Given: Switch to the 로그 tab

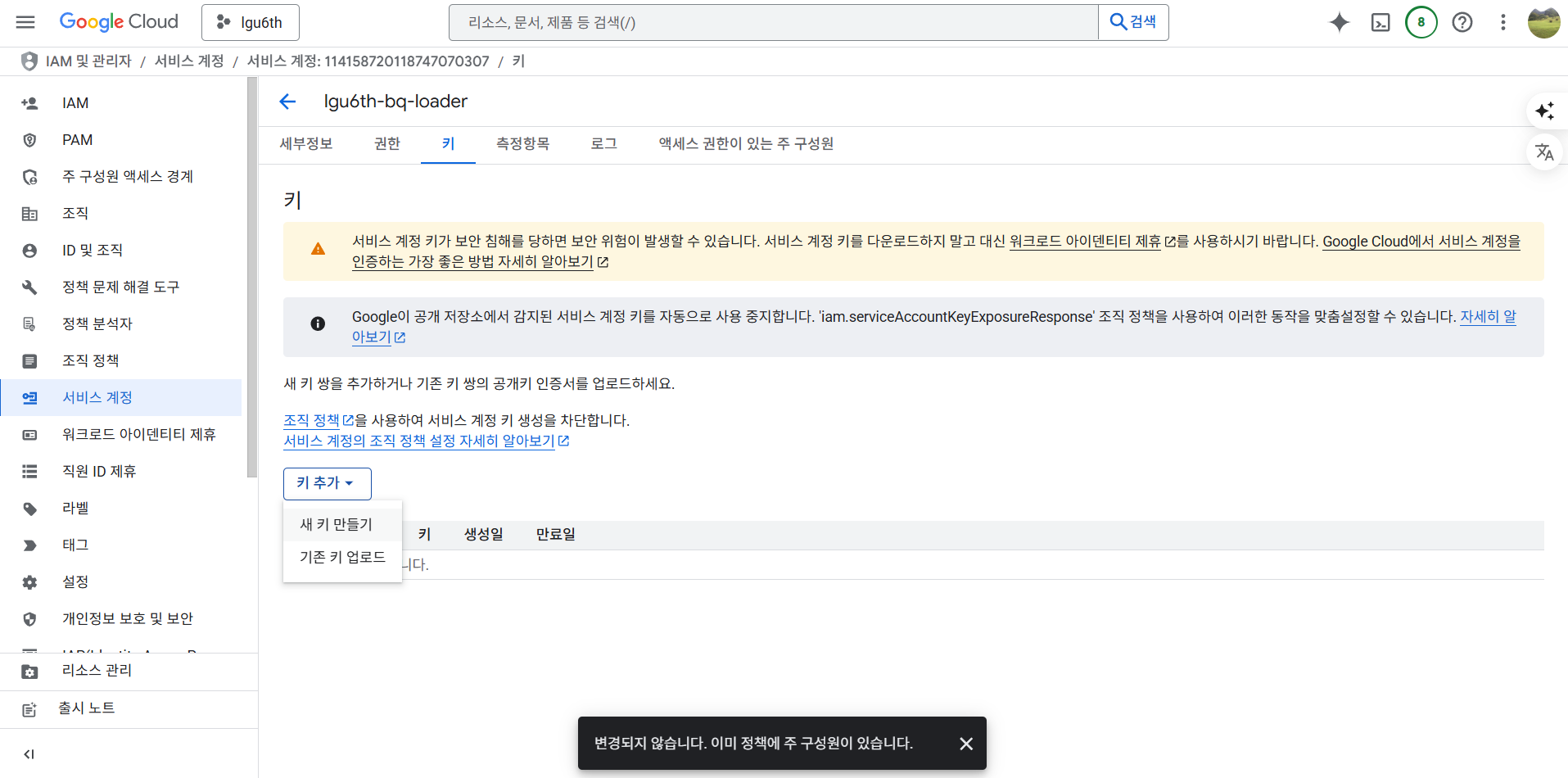Looking at the screenshot, I should 604,144.
